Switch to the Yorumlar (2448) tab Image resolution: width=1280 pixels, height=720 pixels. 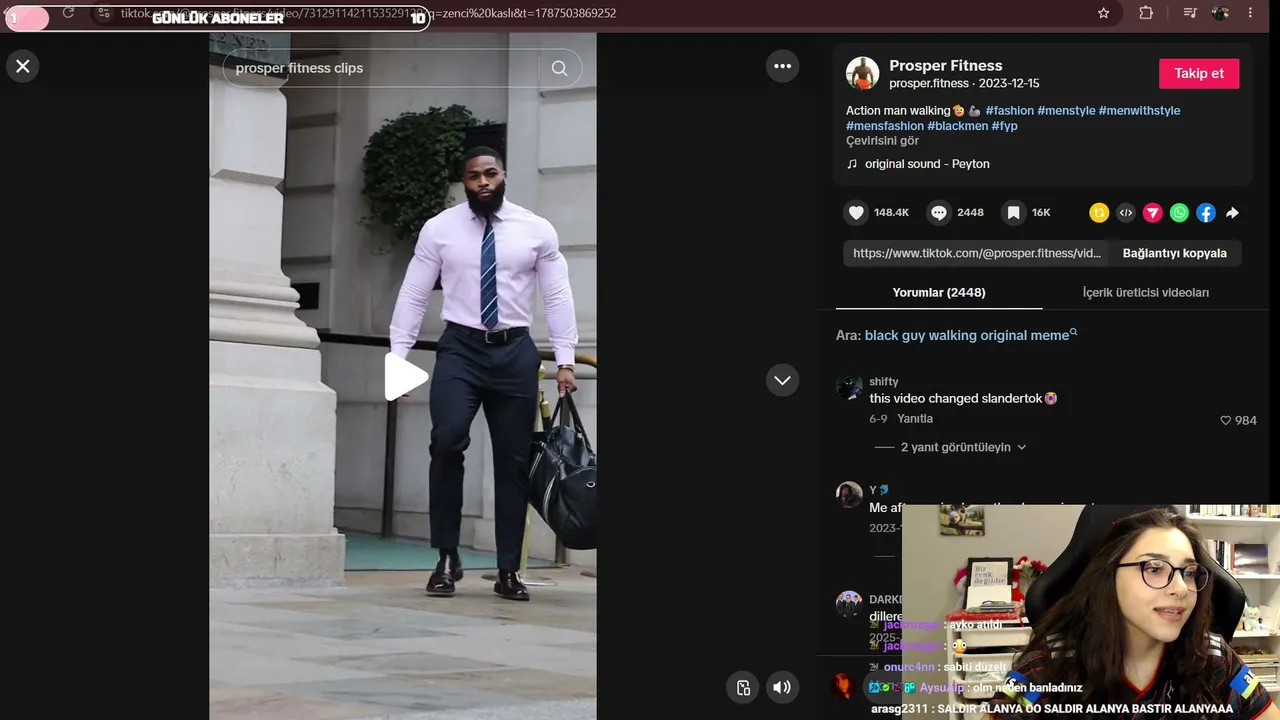click(x=939, y=293)
